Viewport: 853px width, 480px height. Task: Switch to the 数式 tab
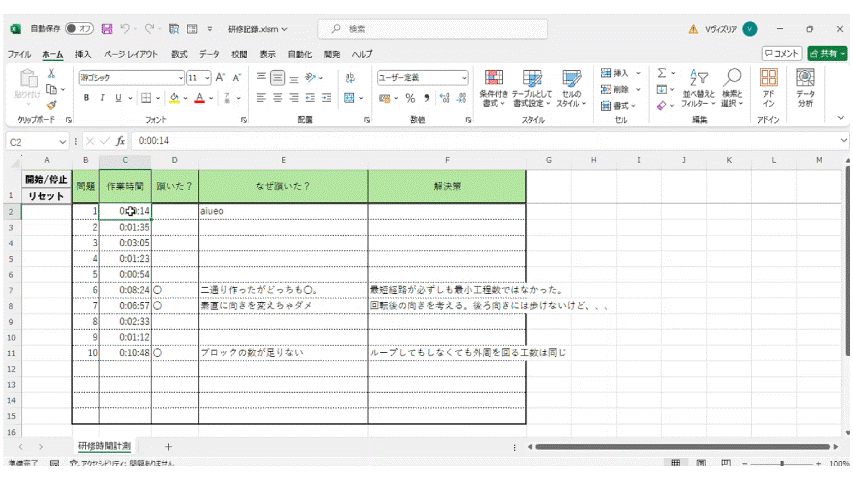coord(179,54)
